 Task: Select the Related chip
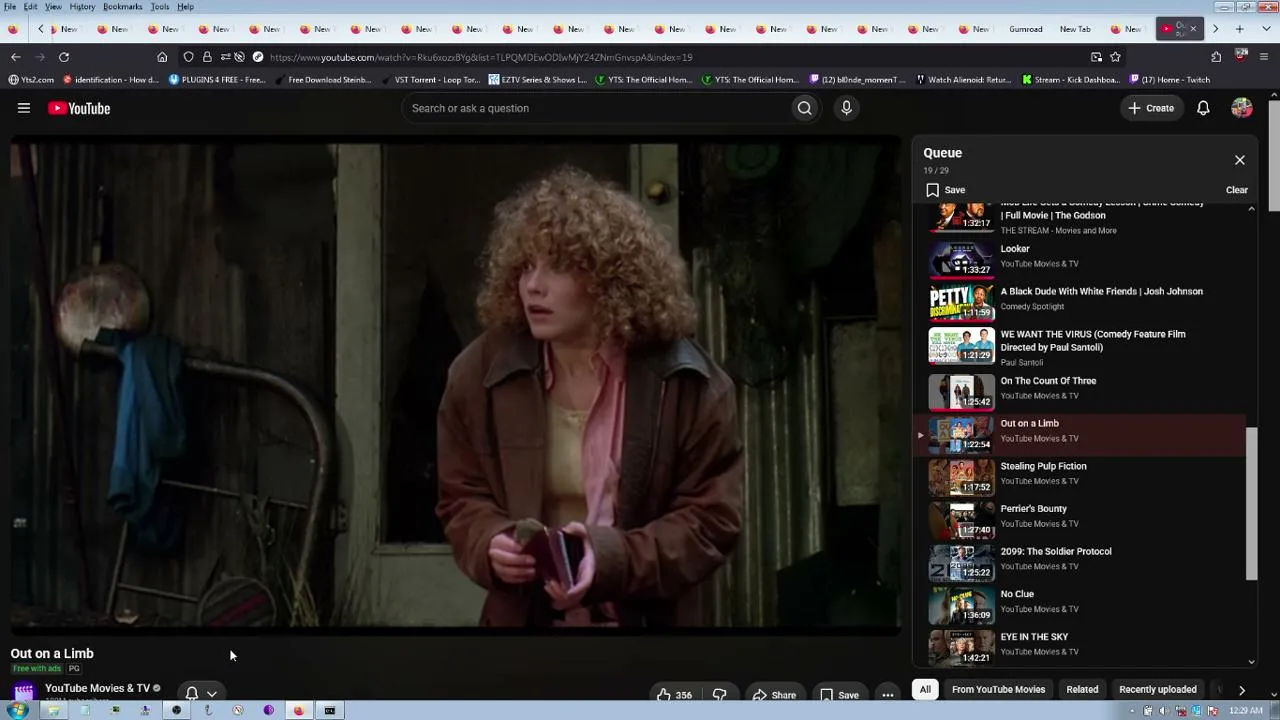click(x=1082, y=689)
